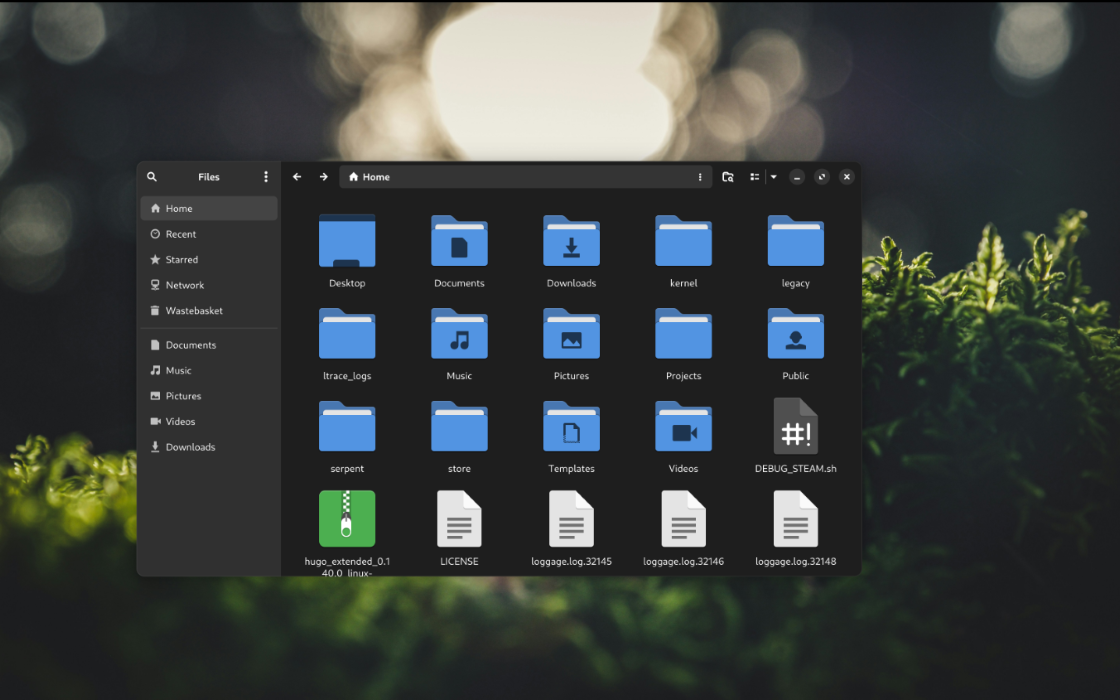Viewport: 1120px width, 700px height.
Task: Click the search icon in the sidebar
Action: pos(151,177)
